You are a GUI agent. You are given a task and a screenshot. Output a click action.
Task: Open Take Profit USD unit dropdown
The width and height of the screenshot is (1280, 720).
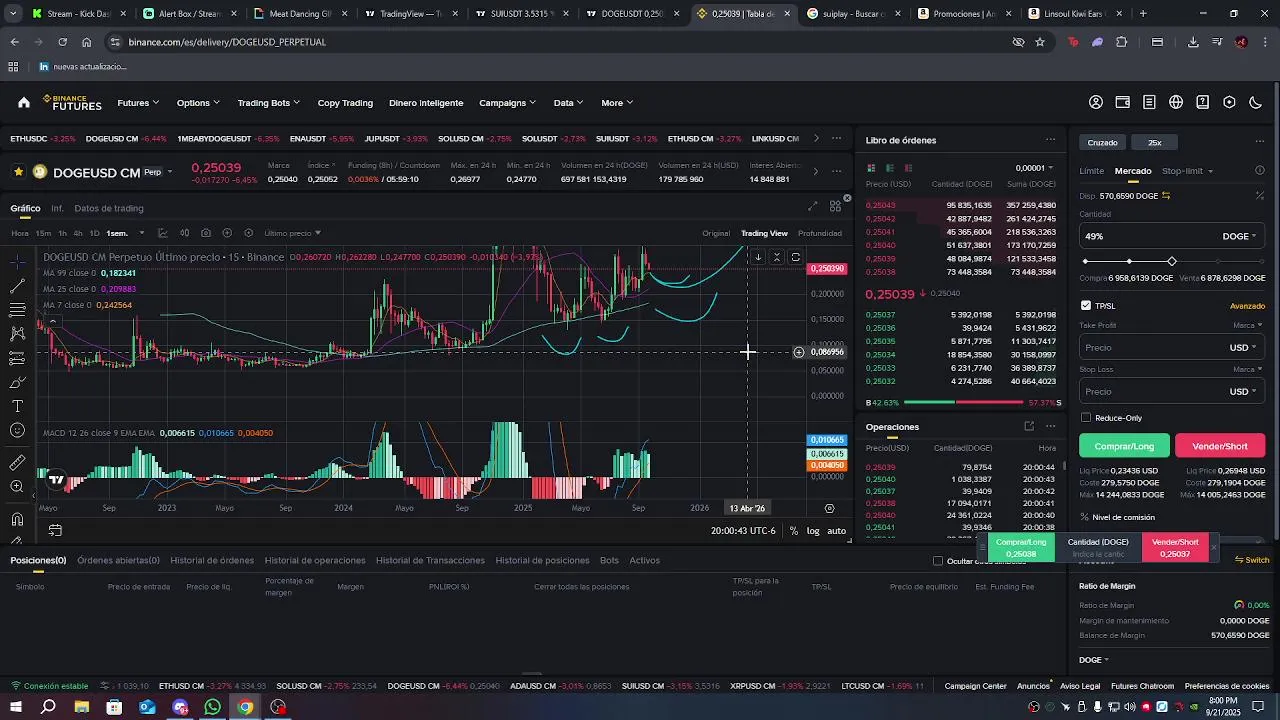pos(1243,348)
